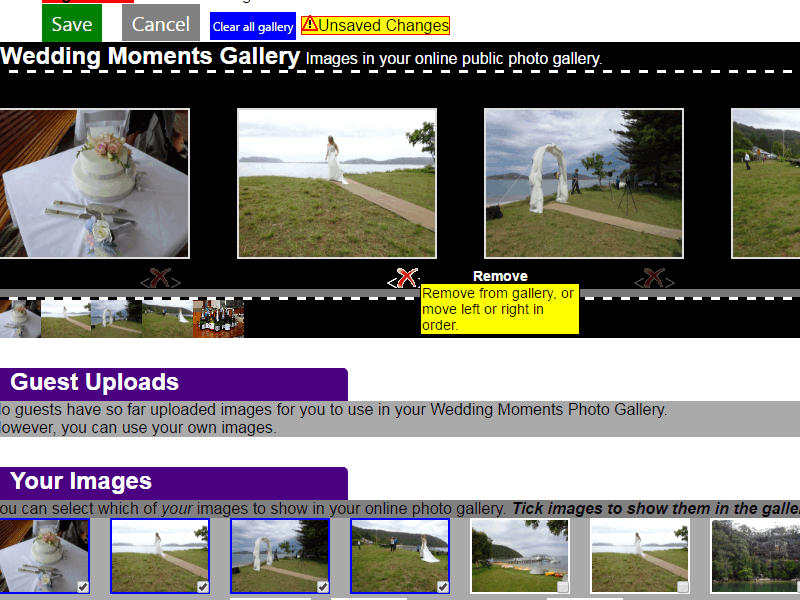Viewport: 800px width, 600px height.
Task: Click the cake image under Your Images
Action: click(x=44, y=556)
